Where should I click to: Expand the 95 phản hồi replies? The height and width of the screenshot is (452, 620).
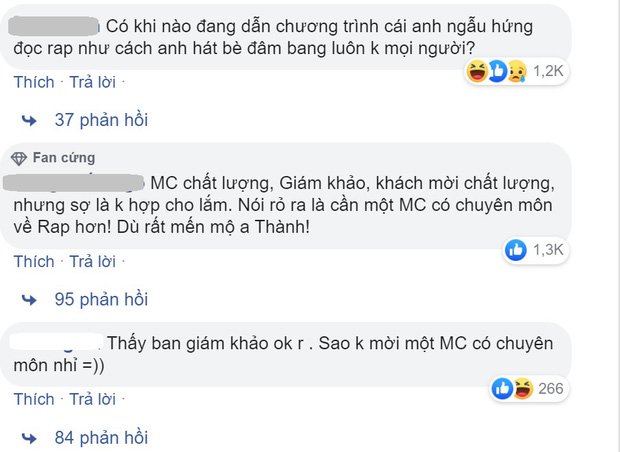pyautogui.click(x=101, y=299)
